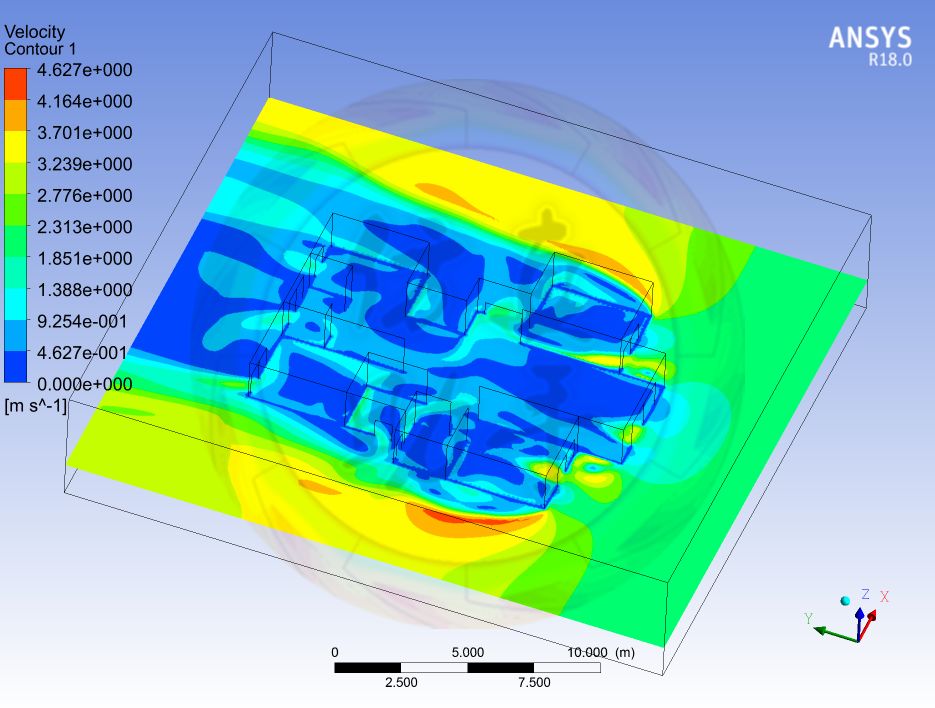The width and height of the screenshot is (935, 708).
Task: Click the 4.164e+000 legend value
Action: click(85, 101)
